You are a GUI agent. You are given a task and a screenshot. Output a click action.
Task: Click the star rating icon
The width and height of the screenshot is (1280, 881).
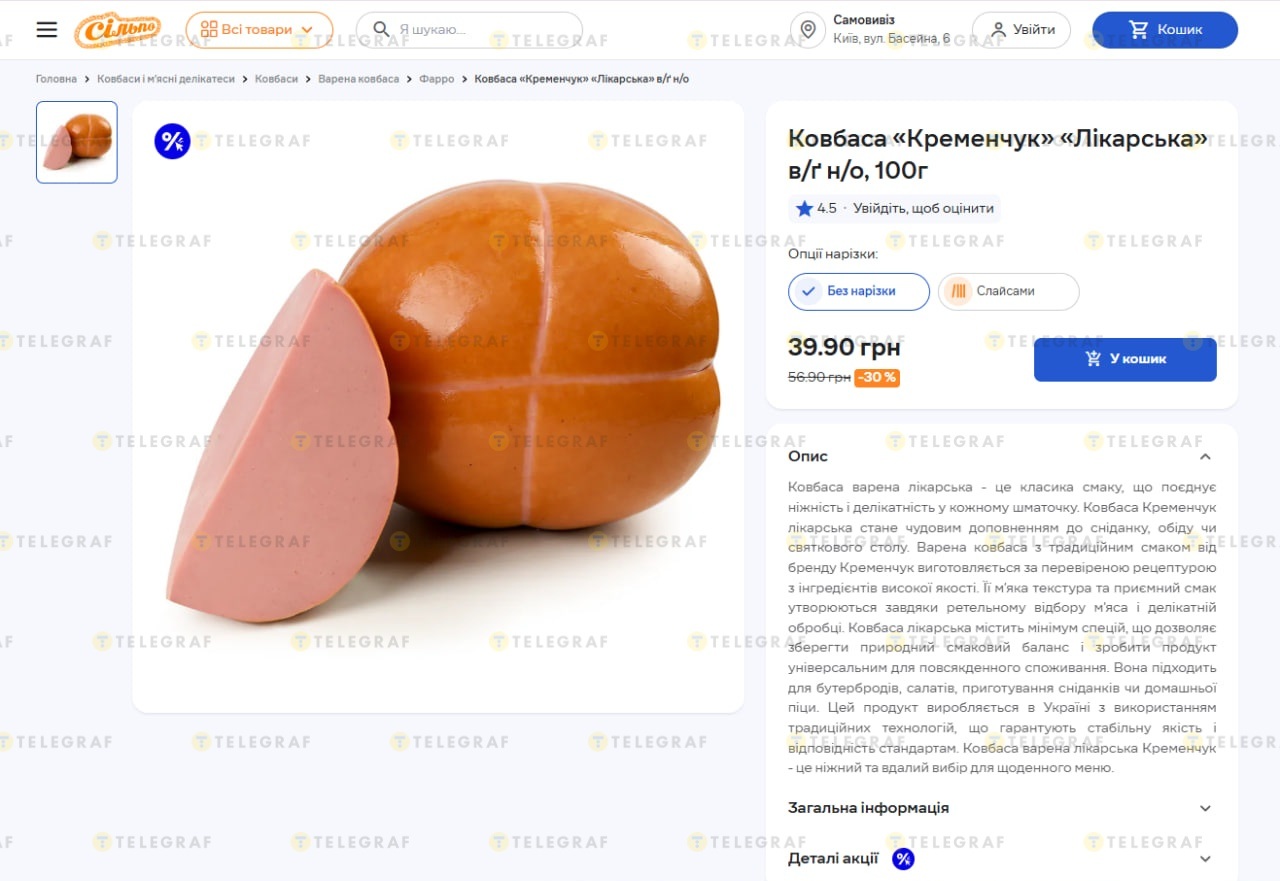(804, 208)
